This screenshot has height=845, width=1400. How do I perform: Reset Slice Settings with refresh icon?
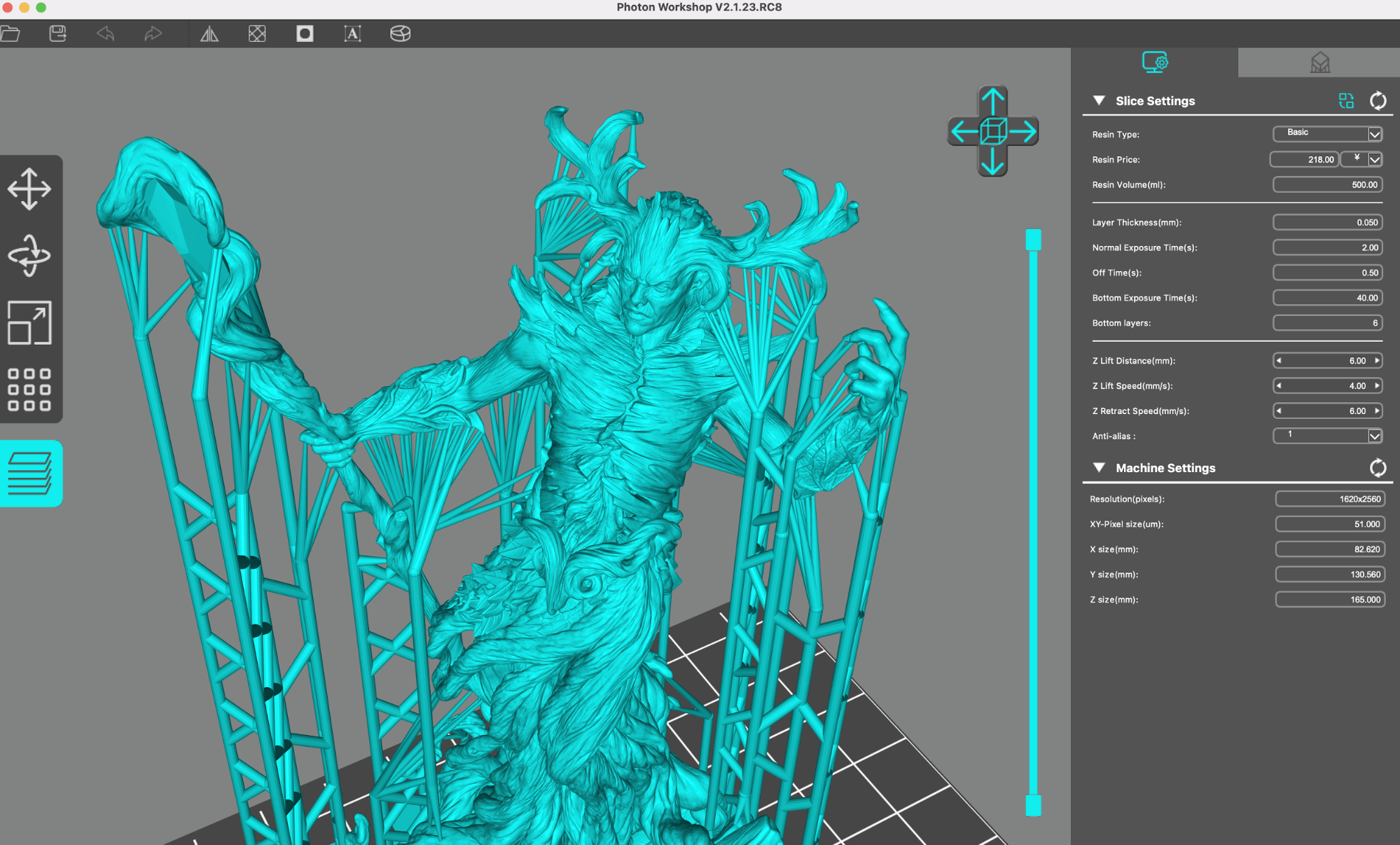click(1378, 101)
